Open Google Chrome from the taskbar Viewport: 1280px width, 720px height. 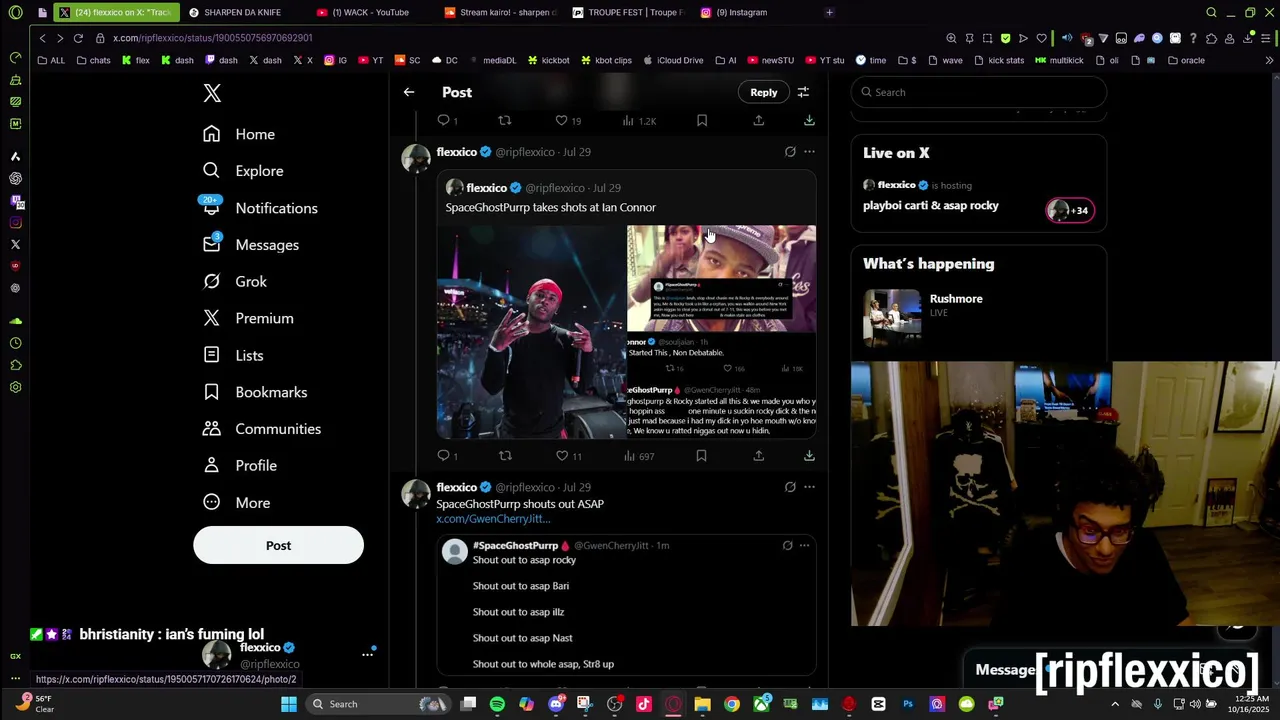coord(732,704)
